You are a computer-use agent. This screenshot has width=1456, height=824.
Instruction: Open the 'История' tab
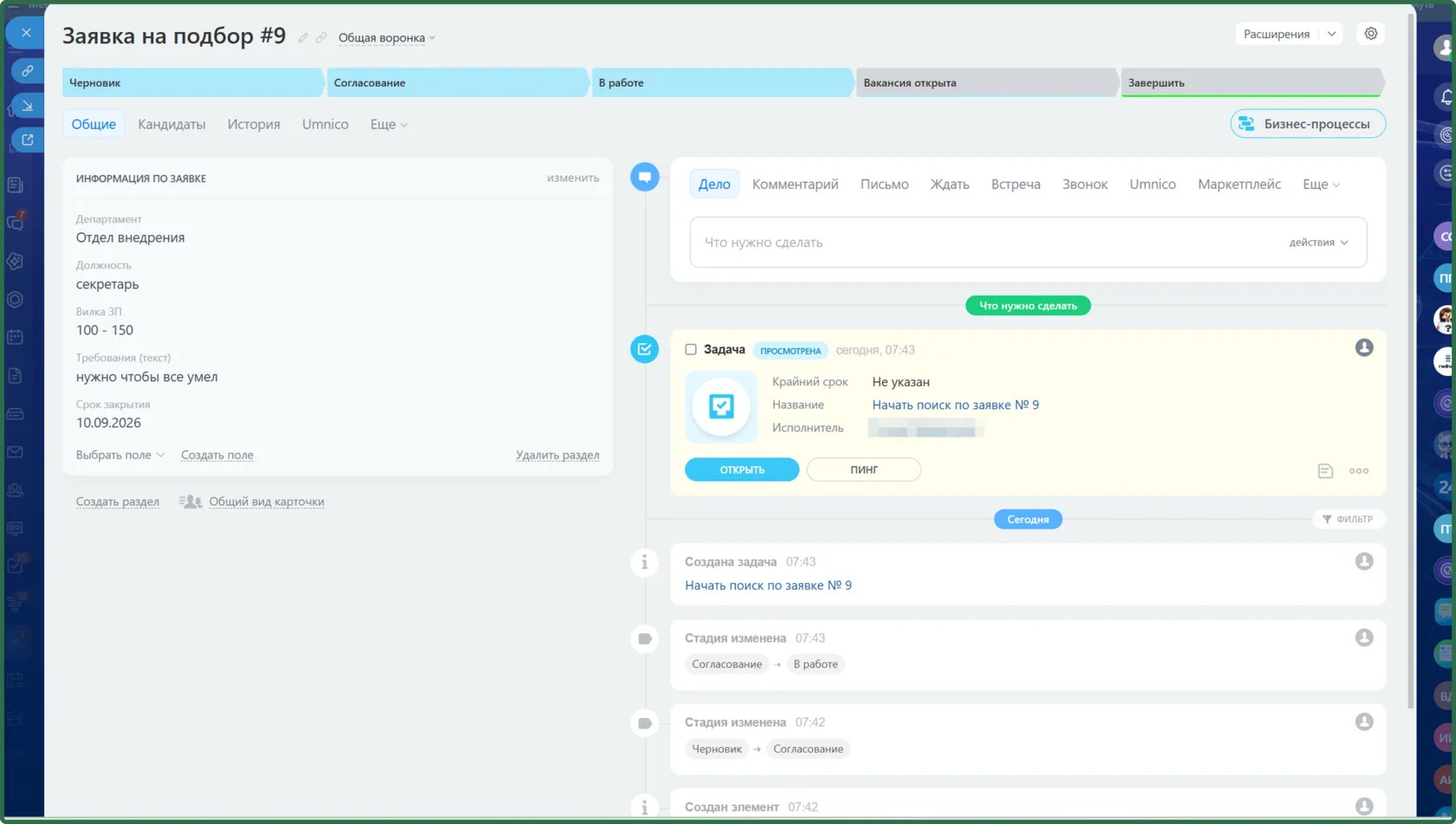click(x=254, y=125)
